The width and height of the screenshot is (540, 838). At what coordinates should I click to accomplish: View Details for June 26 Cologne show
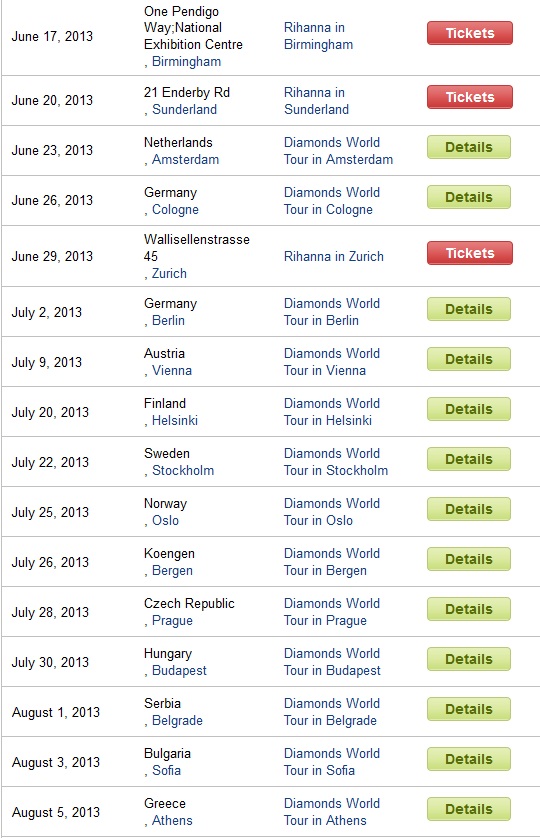click(469, 197)
